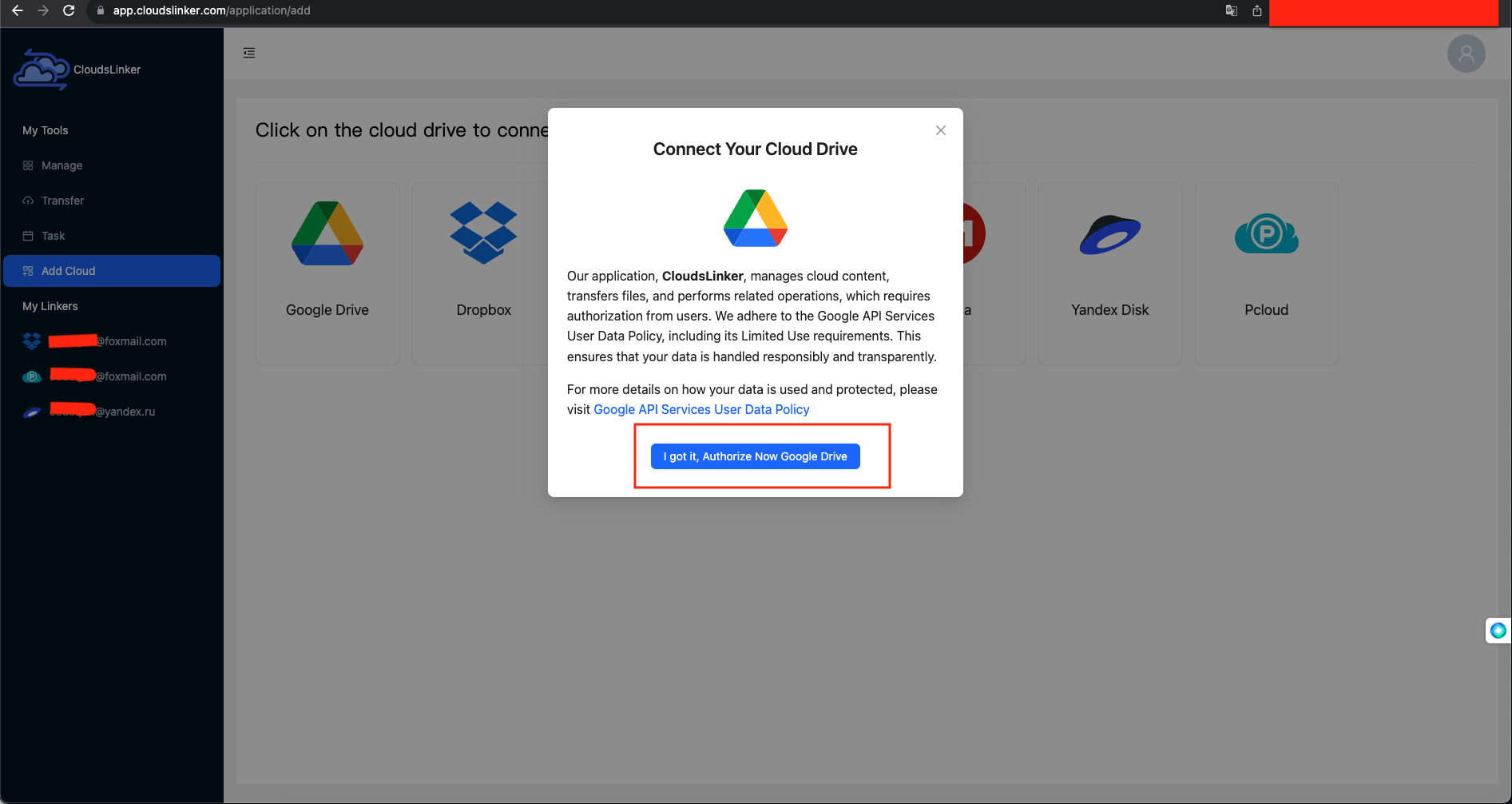Click the share icon in address bar
Viewport: 1512px width, 804px height.
pos(1257,10)
